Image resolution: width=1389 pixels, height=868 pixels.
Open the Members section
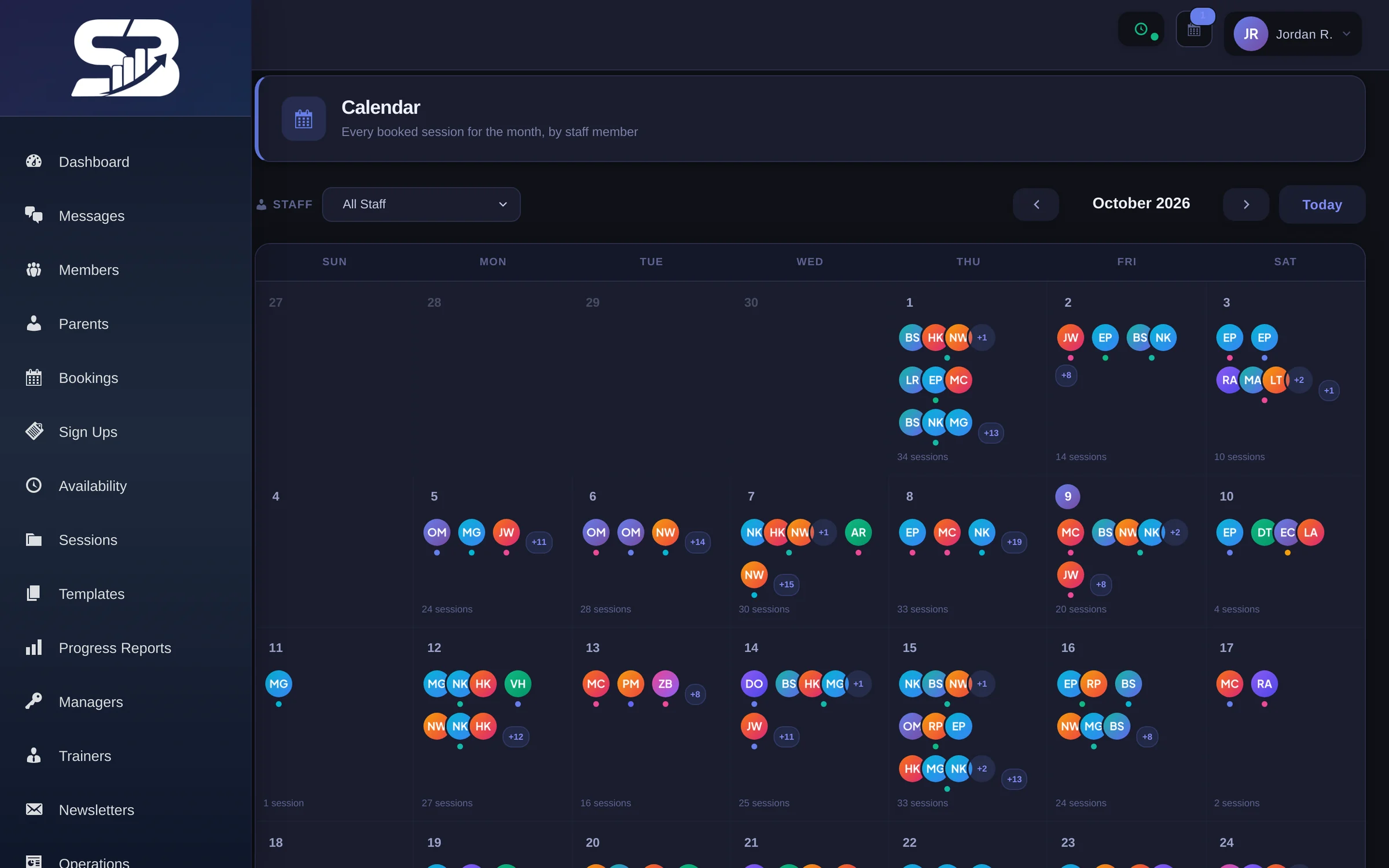(x=89, y=270)
